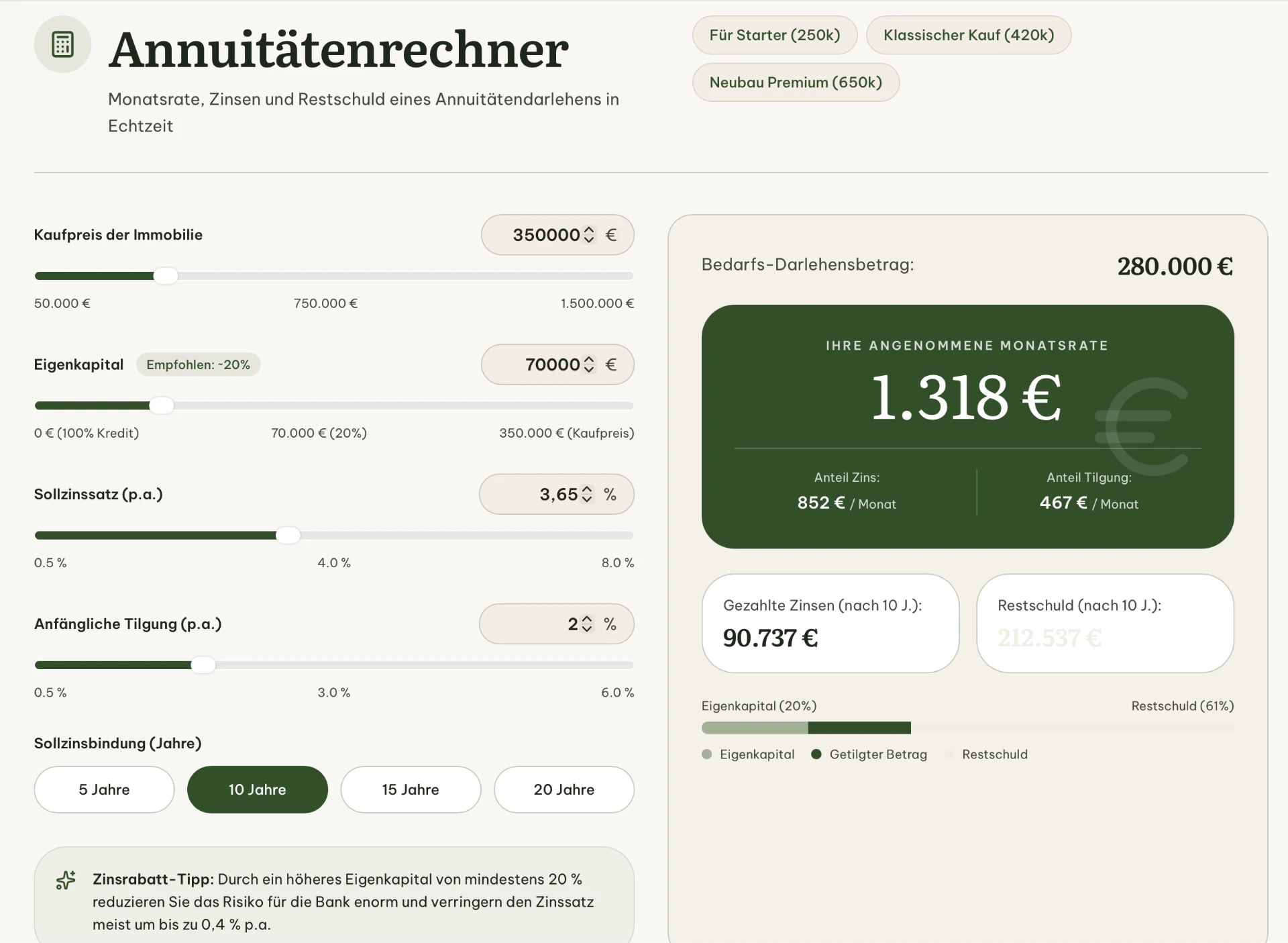
Task: Focus the Sollzinssatz input showing 3,65
Action: (x=558, y=495)
